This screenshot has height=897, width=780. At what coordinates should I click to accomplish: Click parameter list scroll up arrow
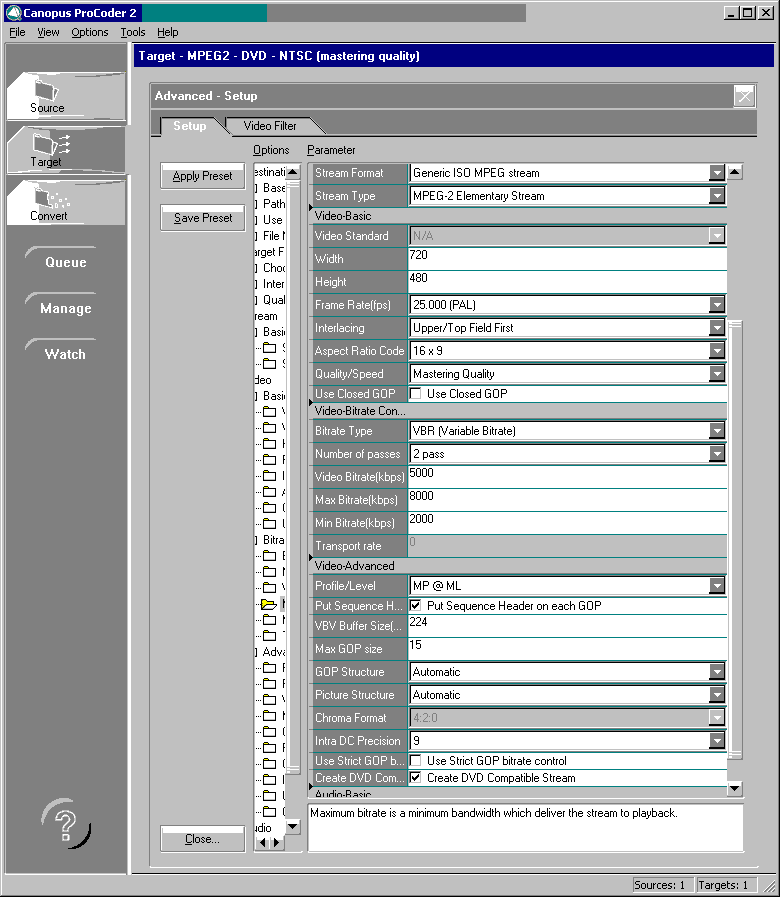point(735,172)
